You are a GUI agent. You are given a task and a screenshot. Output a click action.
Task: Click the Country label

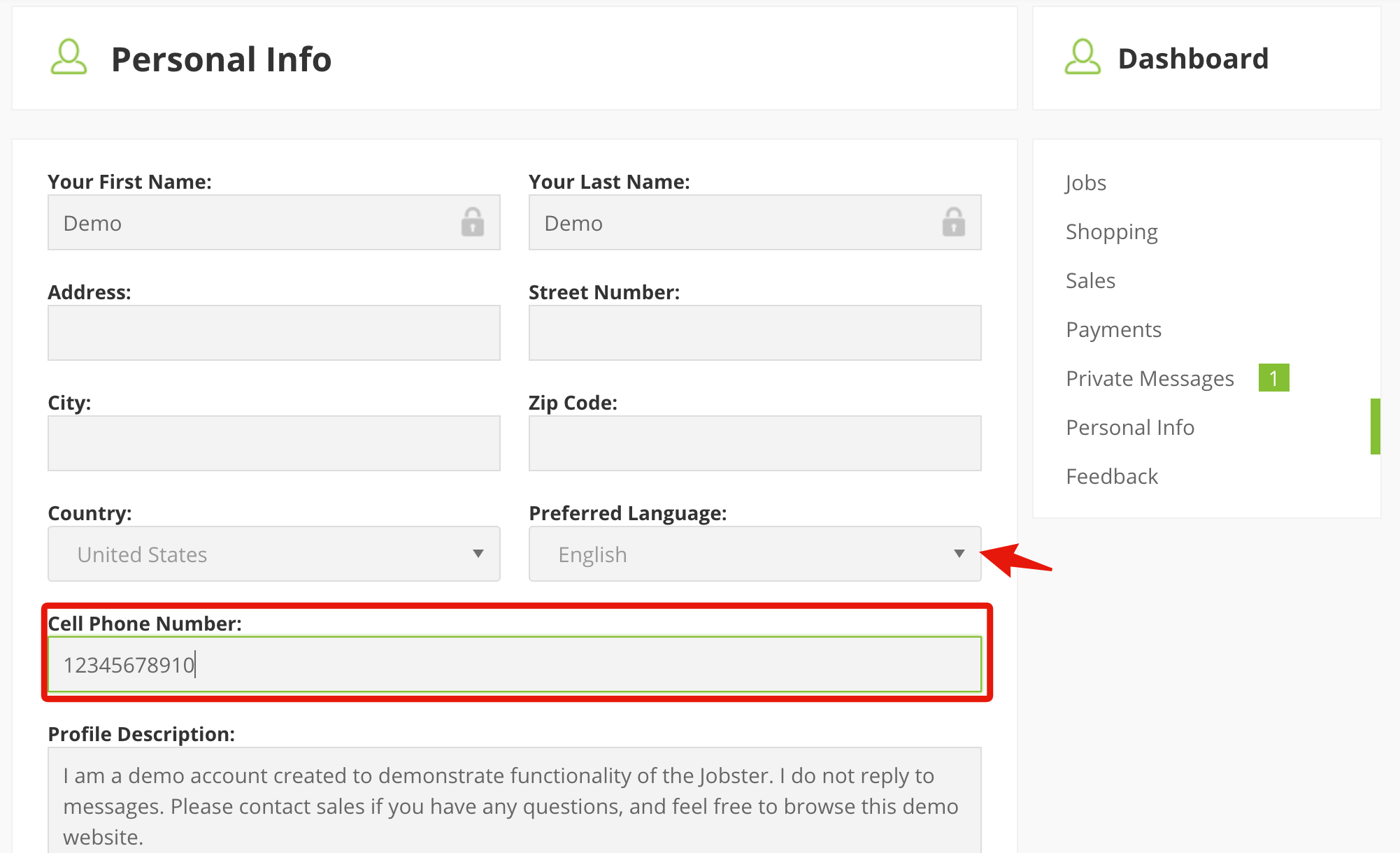point(90,513)
